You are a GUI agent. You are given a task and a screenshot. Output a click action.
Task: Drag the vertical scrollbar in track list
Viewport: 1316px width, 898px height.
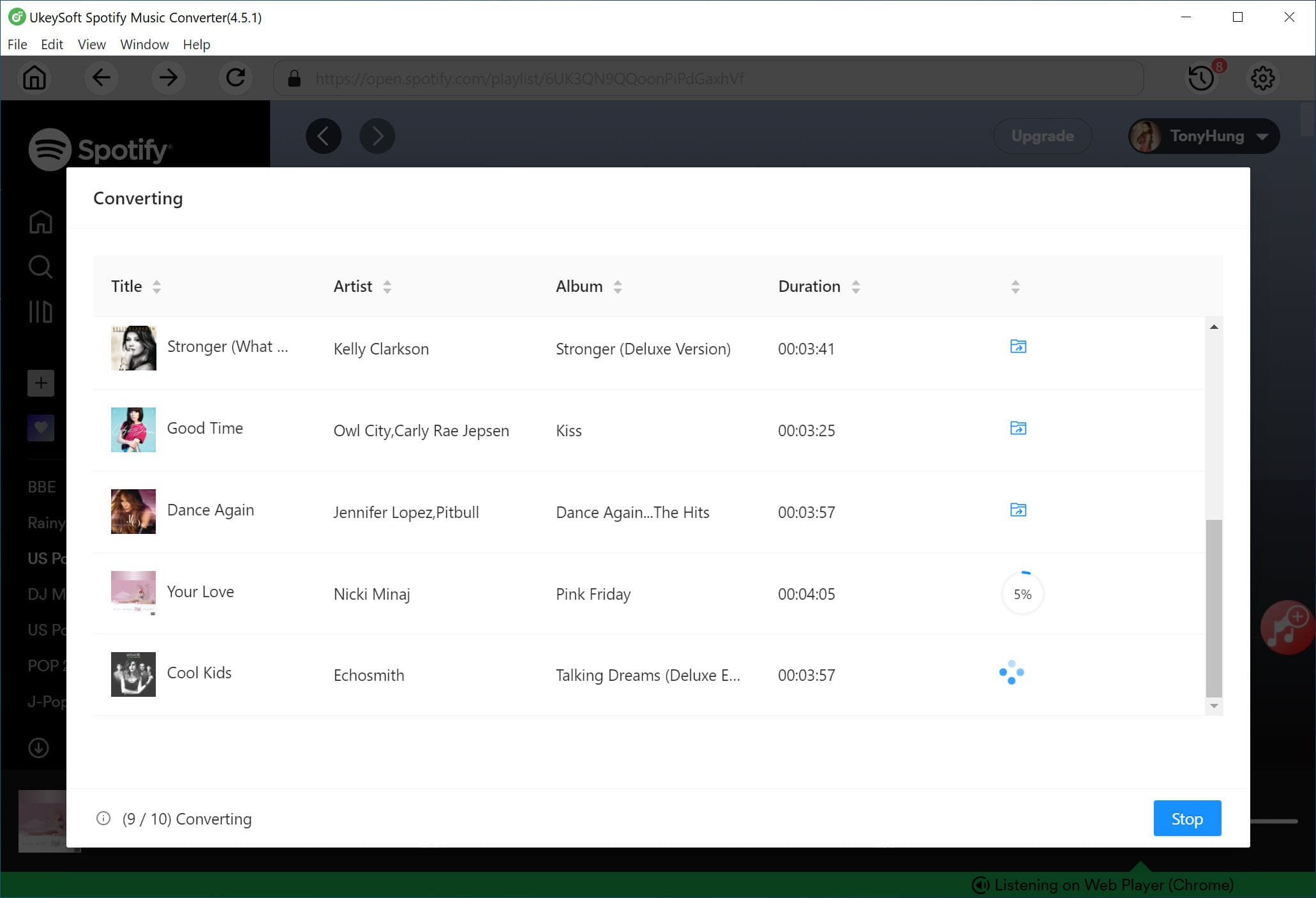[x=1214, y=609]
